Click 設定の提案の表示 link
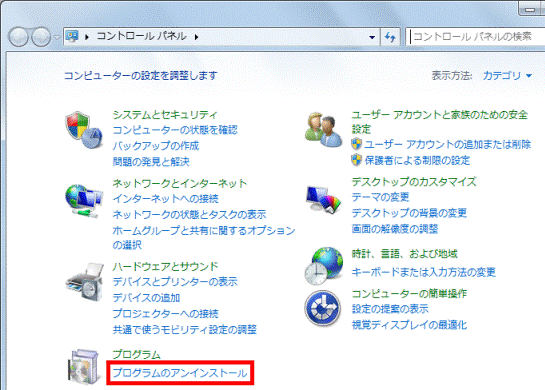This screenshot has width=545, height=390. click(390, 309)
